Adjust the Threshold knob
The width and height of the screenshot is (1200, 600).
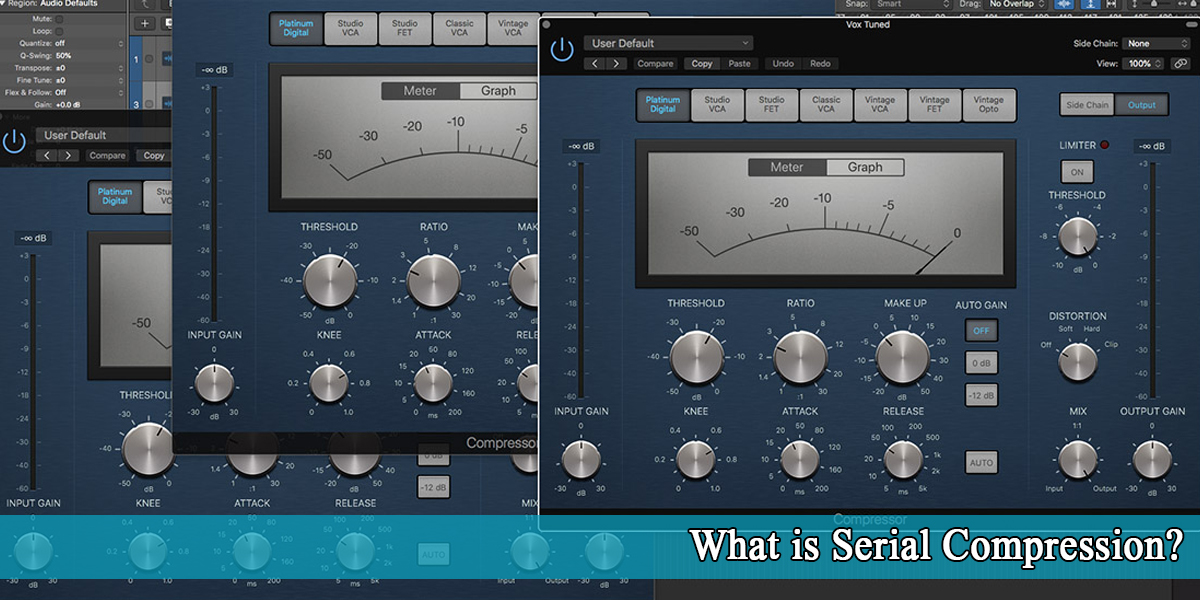pyautogui.click(x=696, y=355)
